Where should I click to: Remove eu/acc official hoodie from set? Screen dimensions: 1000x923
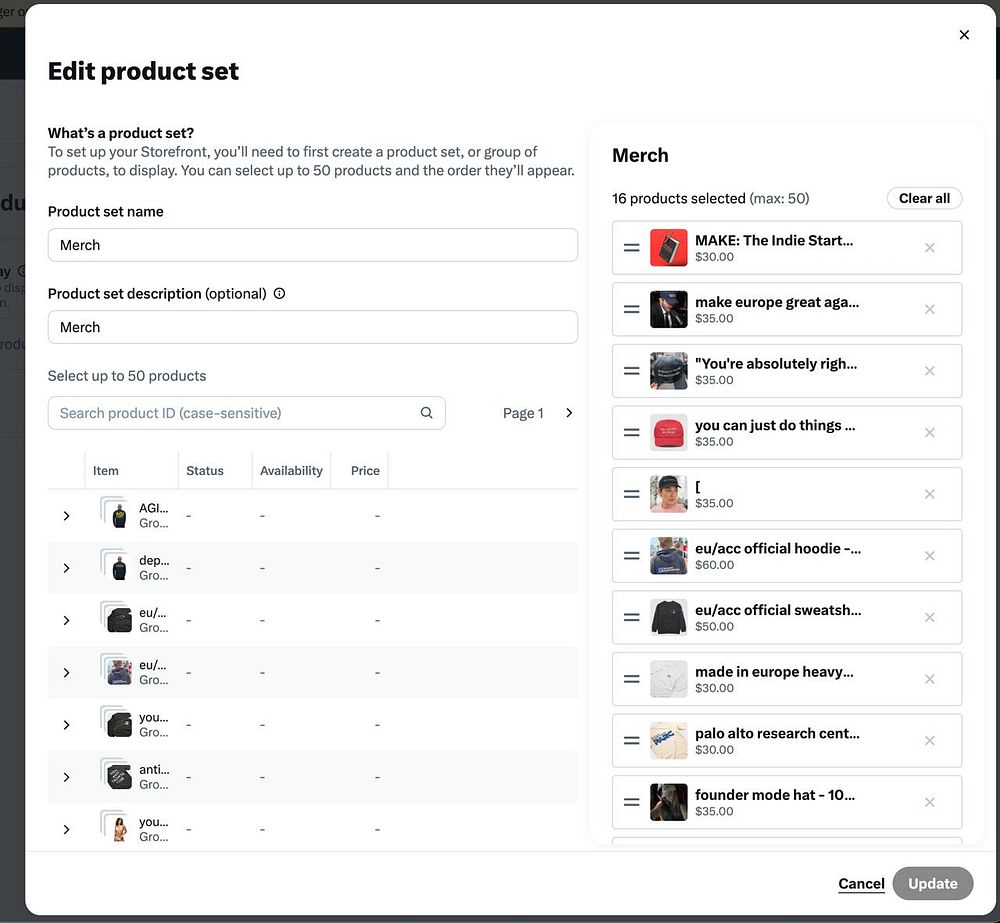pyautogui.click(x=930, y=556)
